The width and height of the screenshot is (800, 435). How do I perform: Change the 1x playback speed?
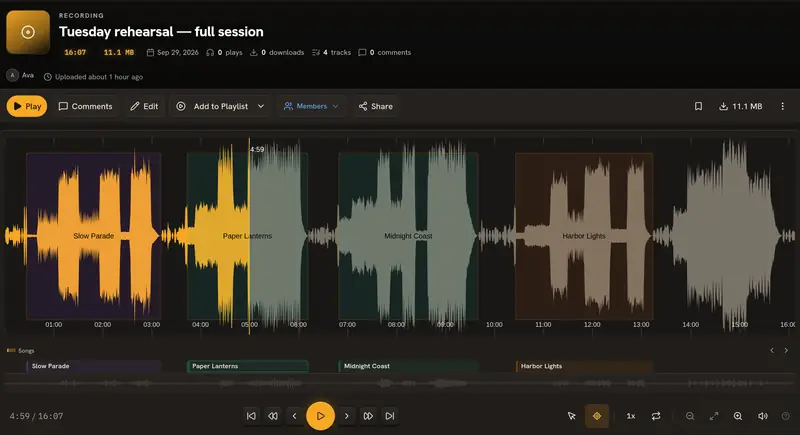pos(631,416)
